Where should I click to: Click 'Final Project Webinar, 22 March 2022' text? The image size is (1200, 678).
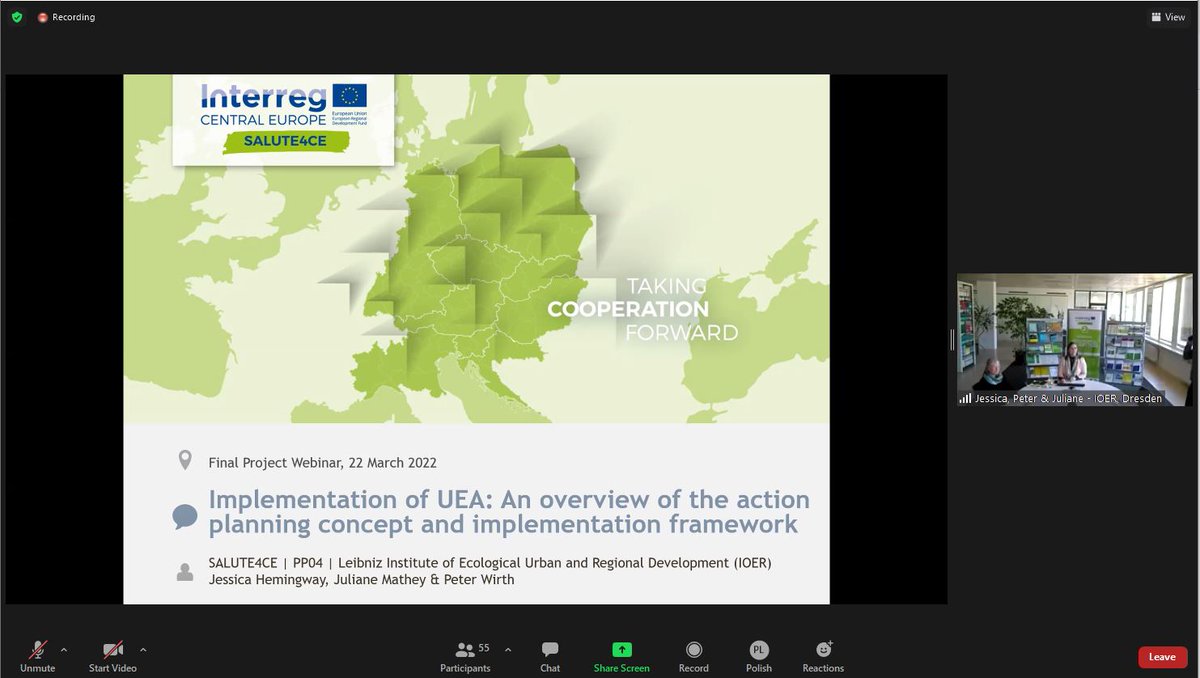point(322,462)
